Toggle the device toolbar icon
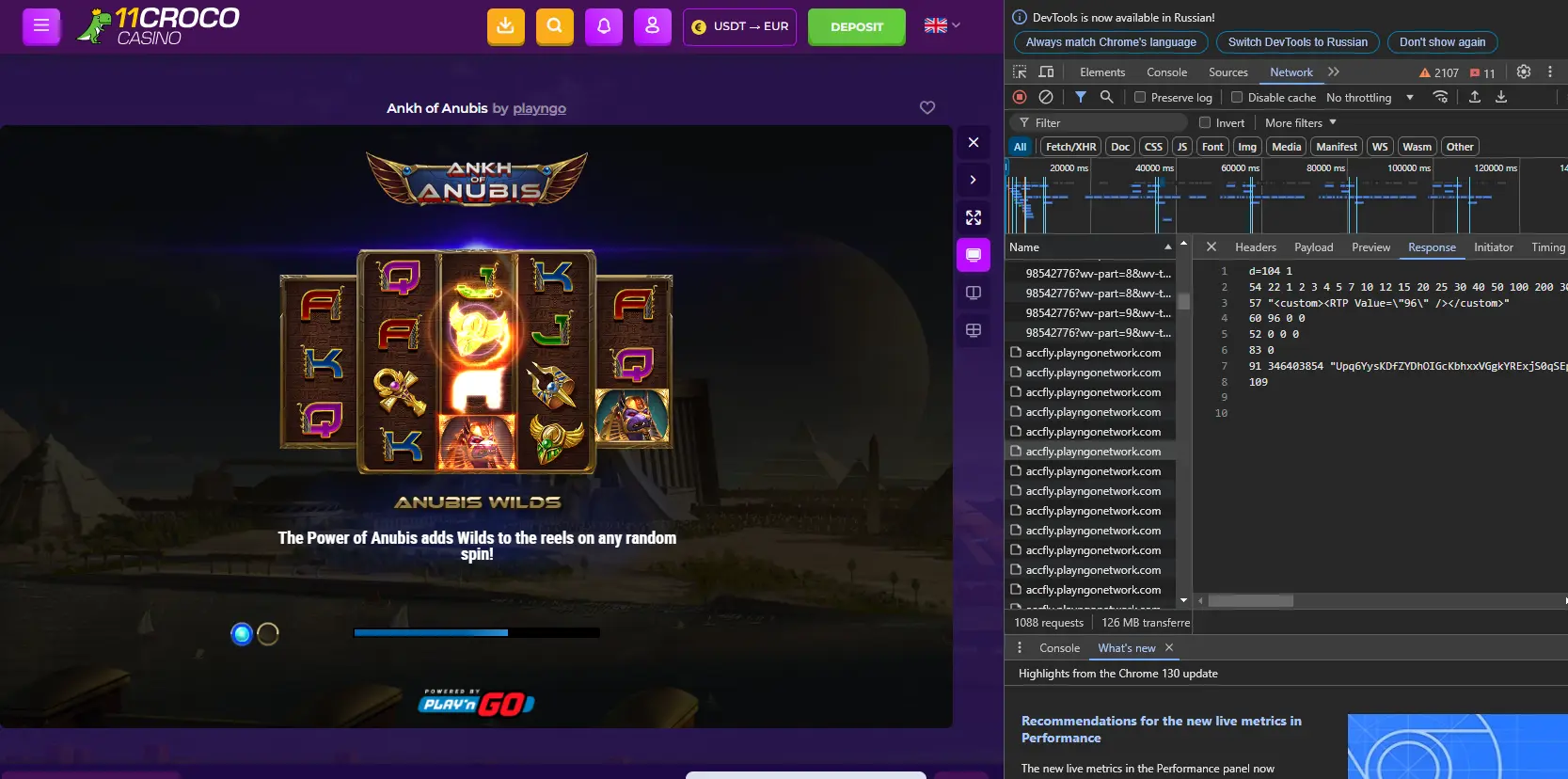Viewport: 1568px width, 779px height. (1046, 72)
